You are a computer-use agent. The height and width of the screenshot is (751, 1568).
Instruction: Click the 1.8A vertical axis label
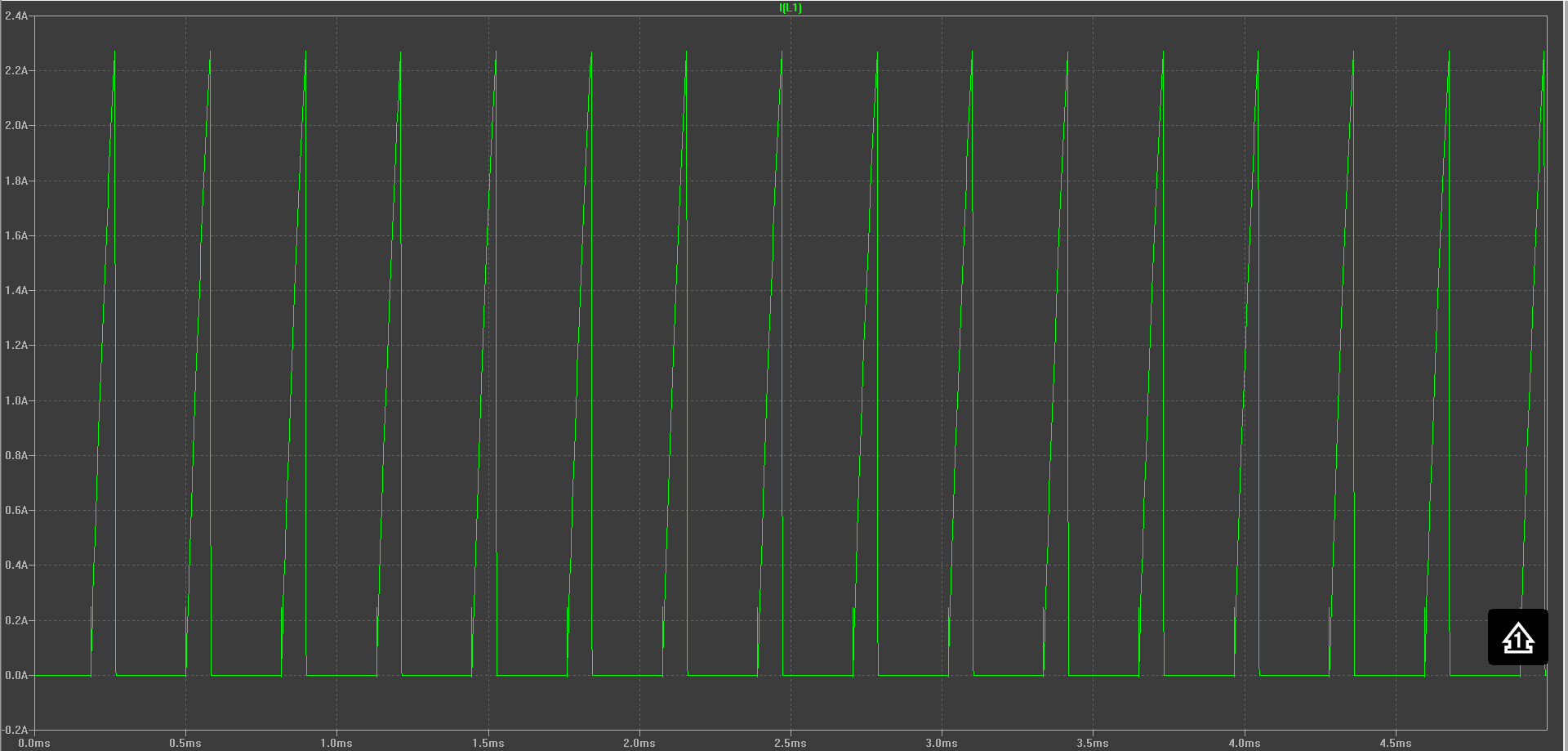[16, 181]
